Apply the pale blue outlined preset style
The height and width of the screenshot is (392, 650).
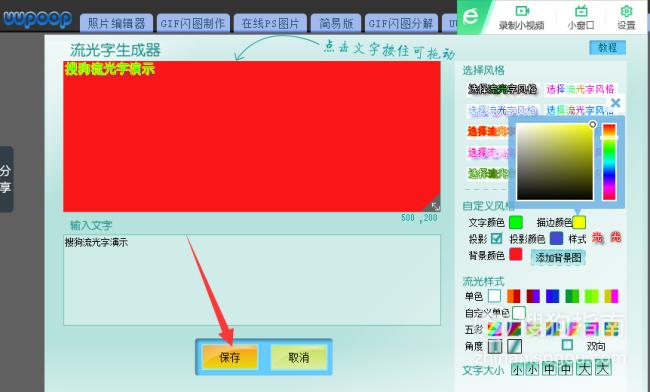[x=502, y=110]
